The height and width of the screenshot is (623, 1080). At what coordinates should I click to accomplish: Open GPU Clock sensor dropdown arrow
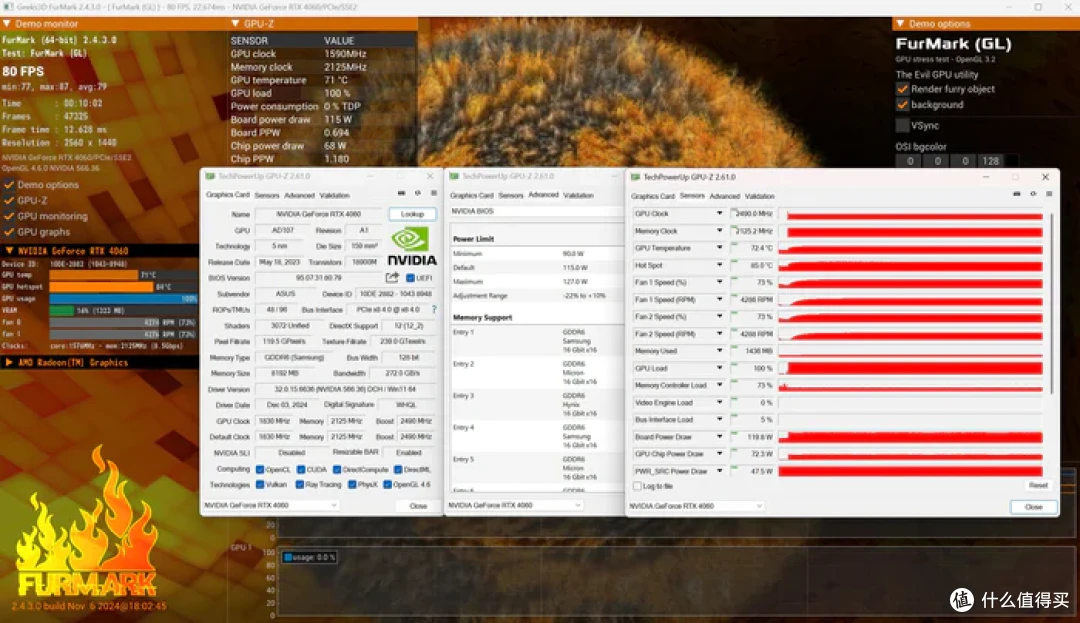click(x=719, y=213)
